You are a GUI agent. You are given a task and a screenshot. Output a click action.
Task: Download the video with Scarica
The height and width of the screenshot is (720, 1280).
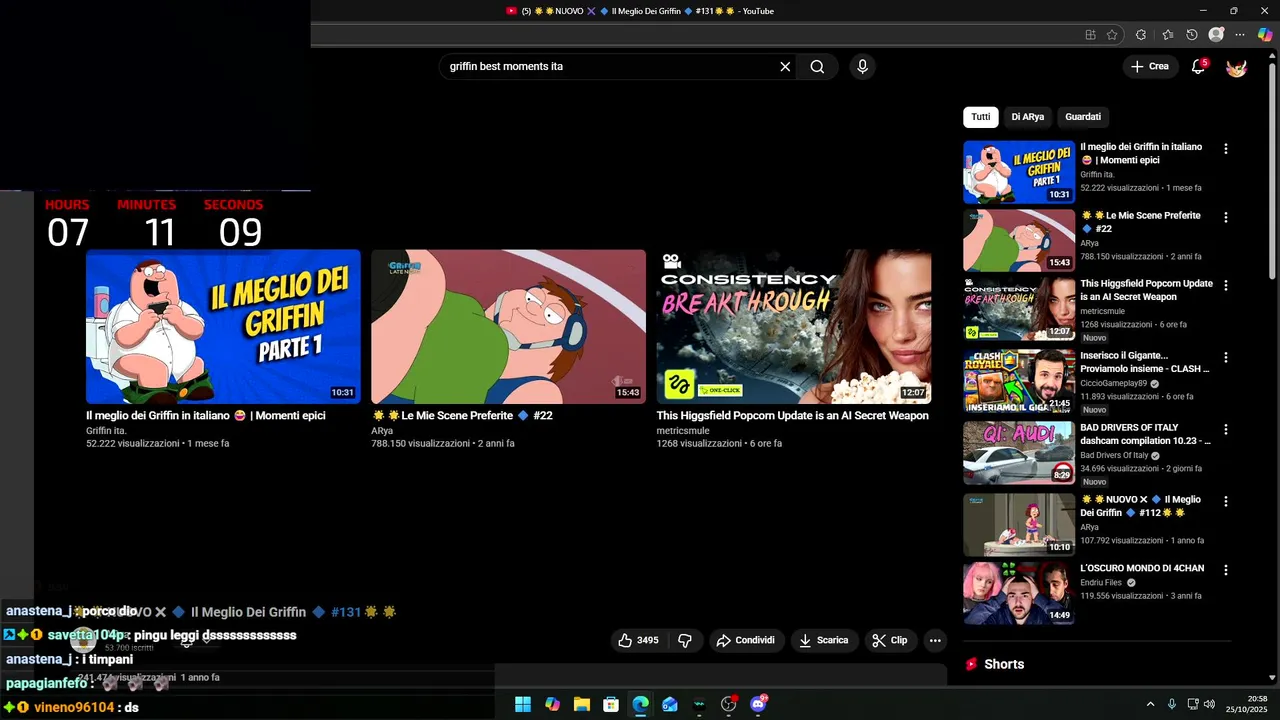coord(824,640)
